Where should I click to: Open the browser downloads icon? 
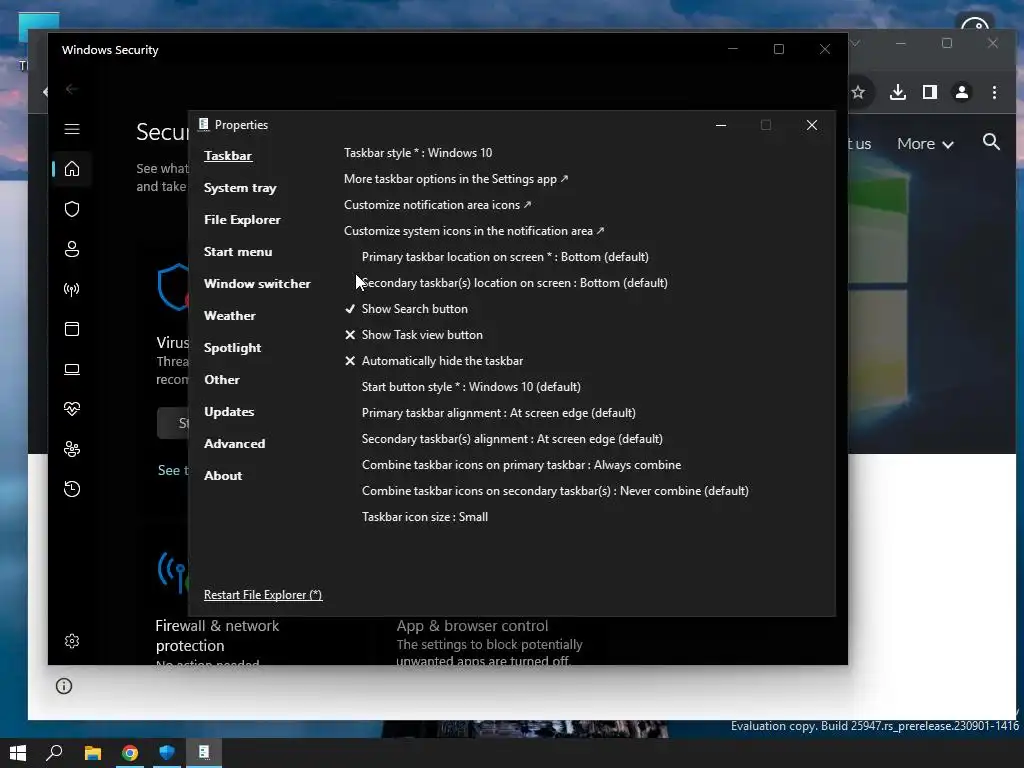point(898,93)
